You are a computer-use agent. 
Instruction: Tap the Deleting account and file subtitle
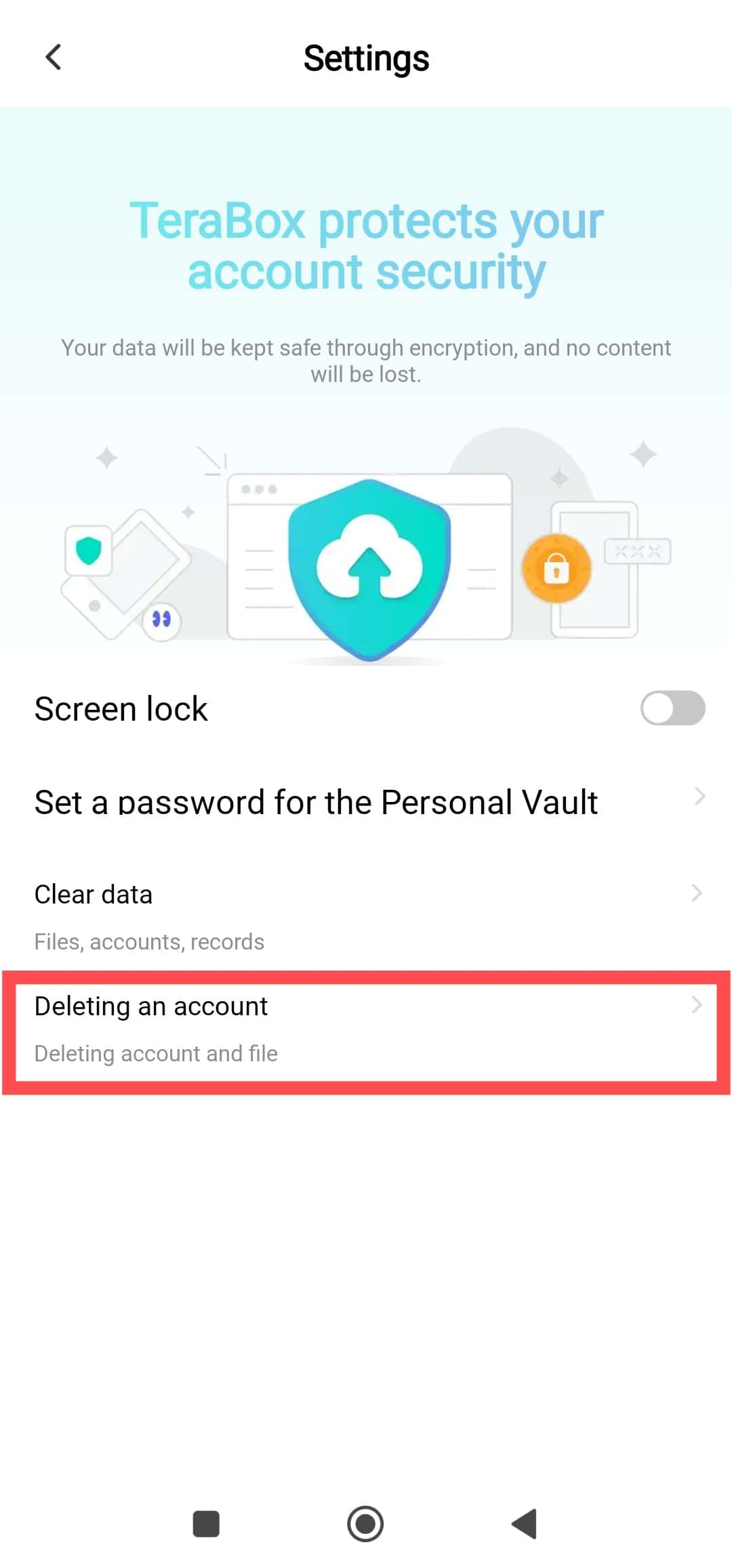[x=156, y=1053]
